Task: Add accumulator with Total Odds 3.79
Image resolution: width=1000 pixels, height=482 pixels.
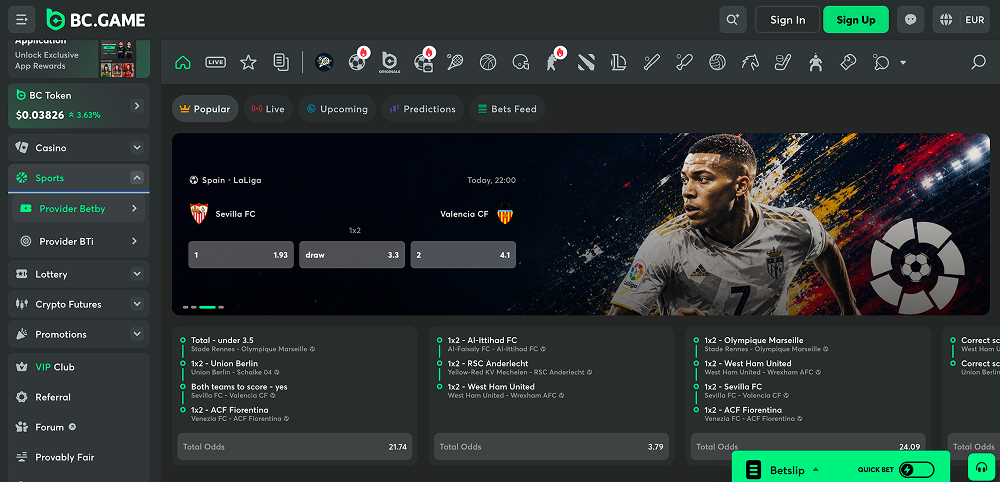Action: 551,447
